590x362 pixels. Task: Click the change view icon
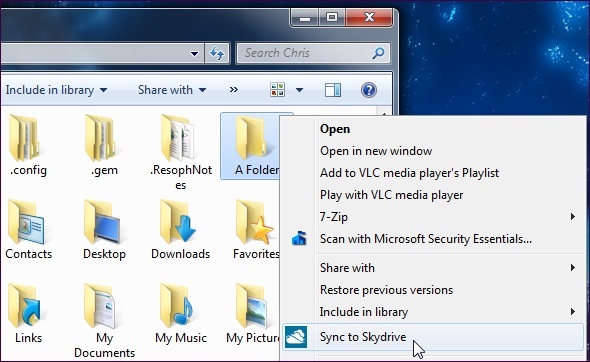tap(277, 90)
